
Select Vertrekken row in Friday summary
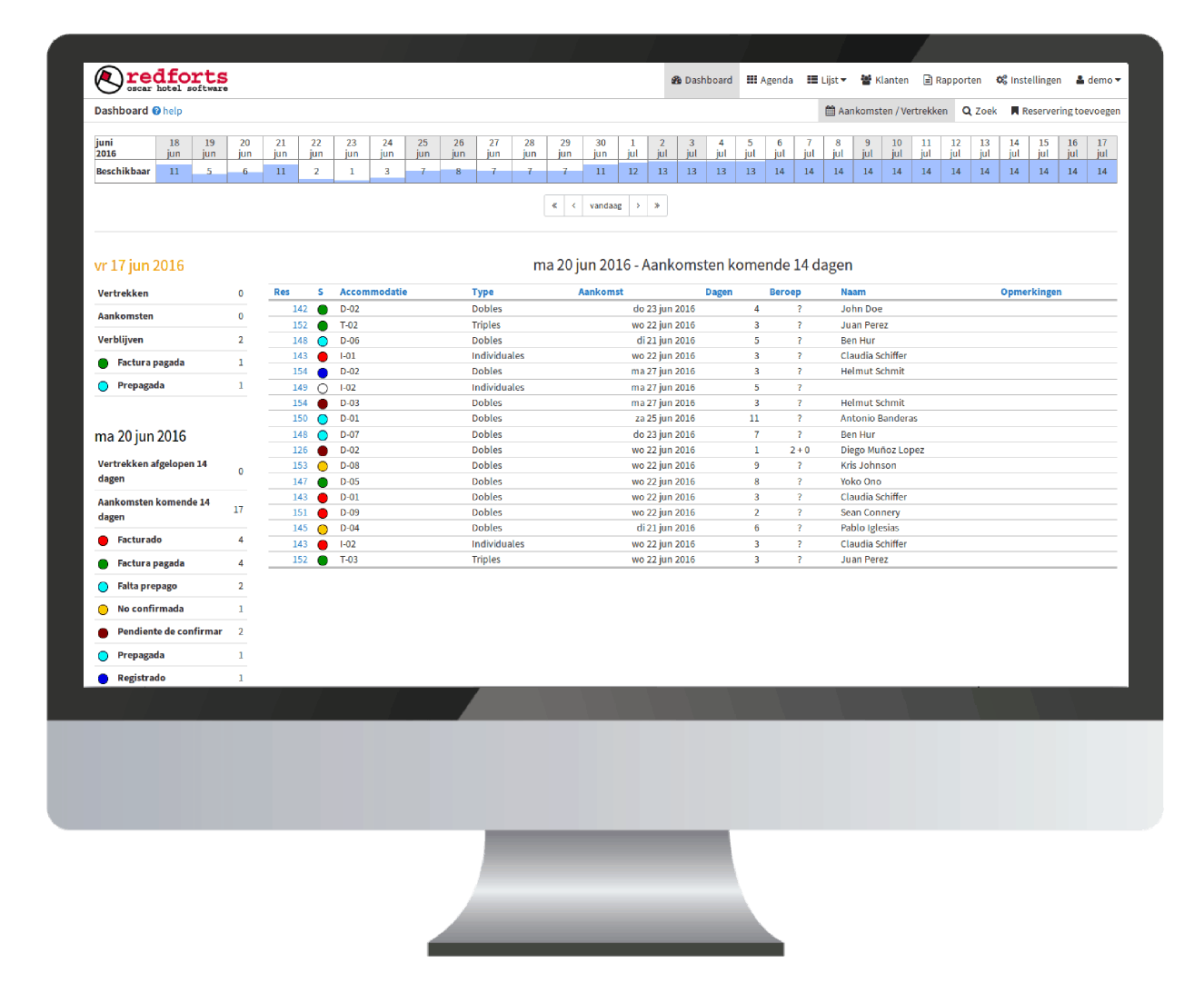(171, 293)
